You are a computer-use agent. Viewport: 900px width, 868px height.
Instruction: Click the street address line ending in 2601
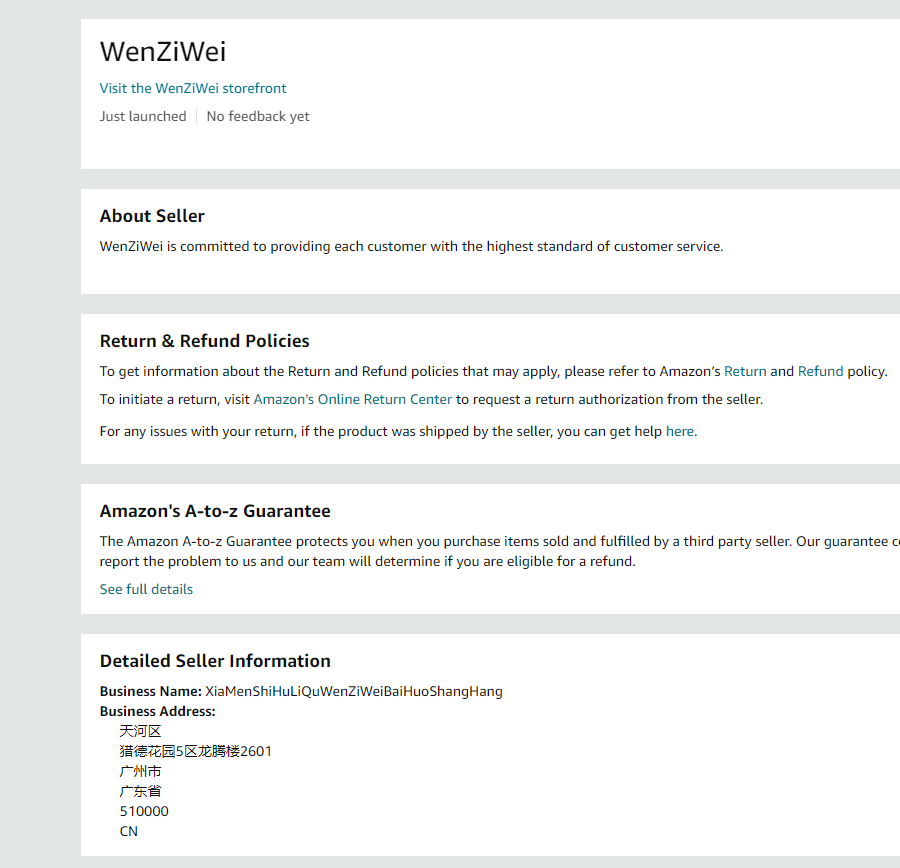(195, 751)
